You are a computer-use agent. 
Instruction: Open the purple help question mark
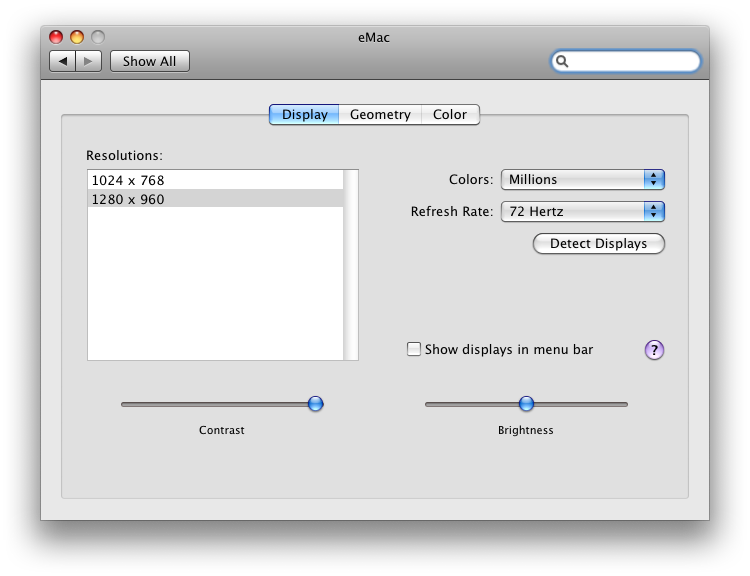pyautogui.click(x=654, y=350)
